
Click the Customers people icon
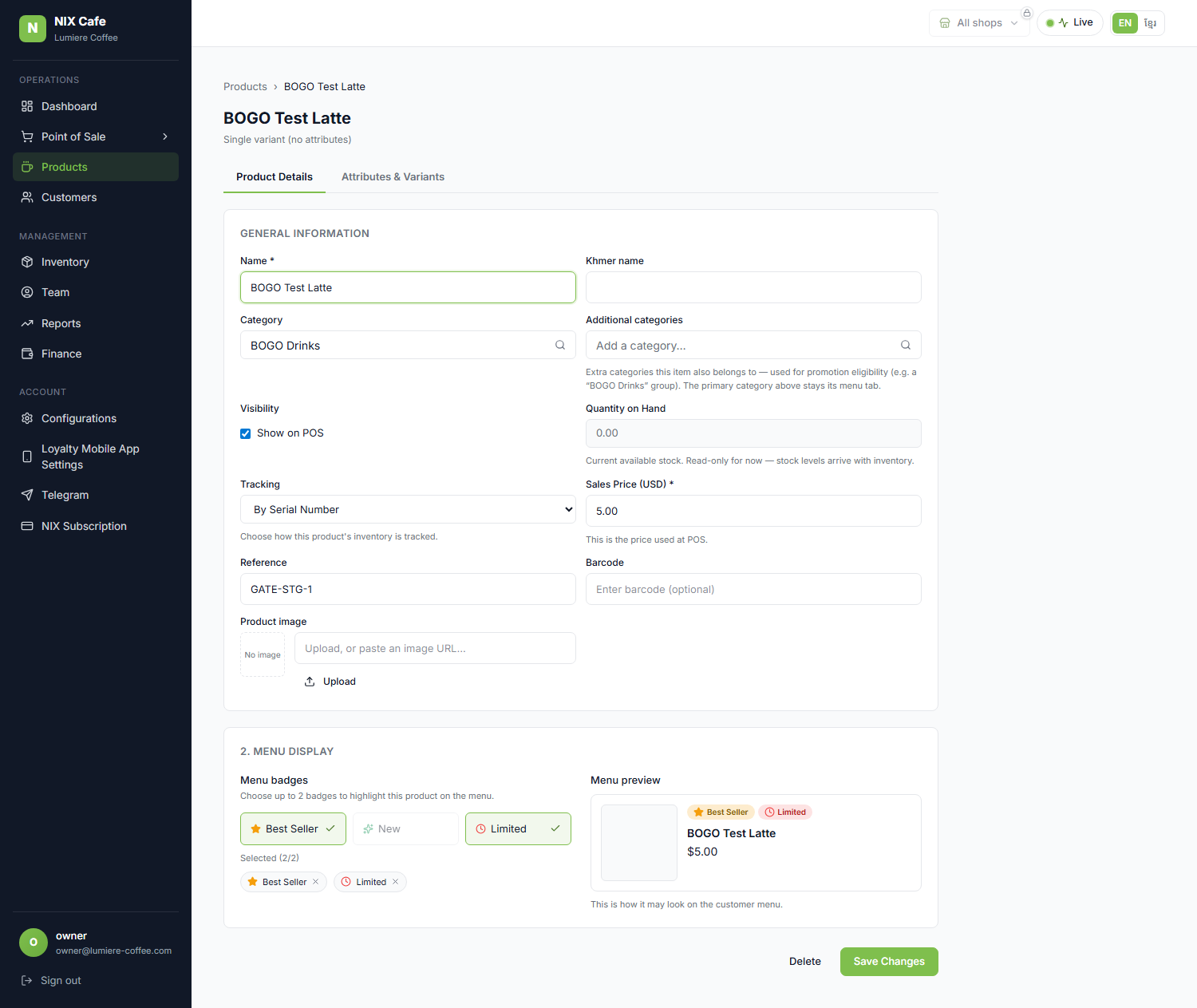27,197
